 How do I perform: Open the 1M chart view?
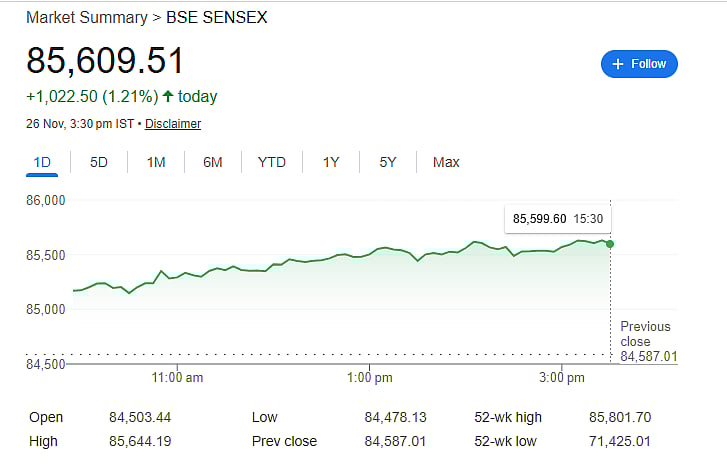tap(156, 162)
